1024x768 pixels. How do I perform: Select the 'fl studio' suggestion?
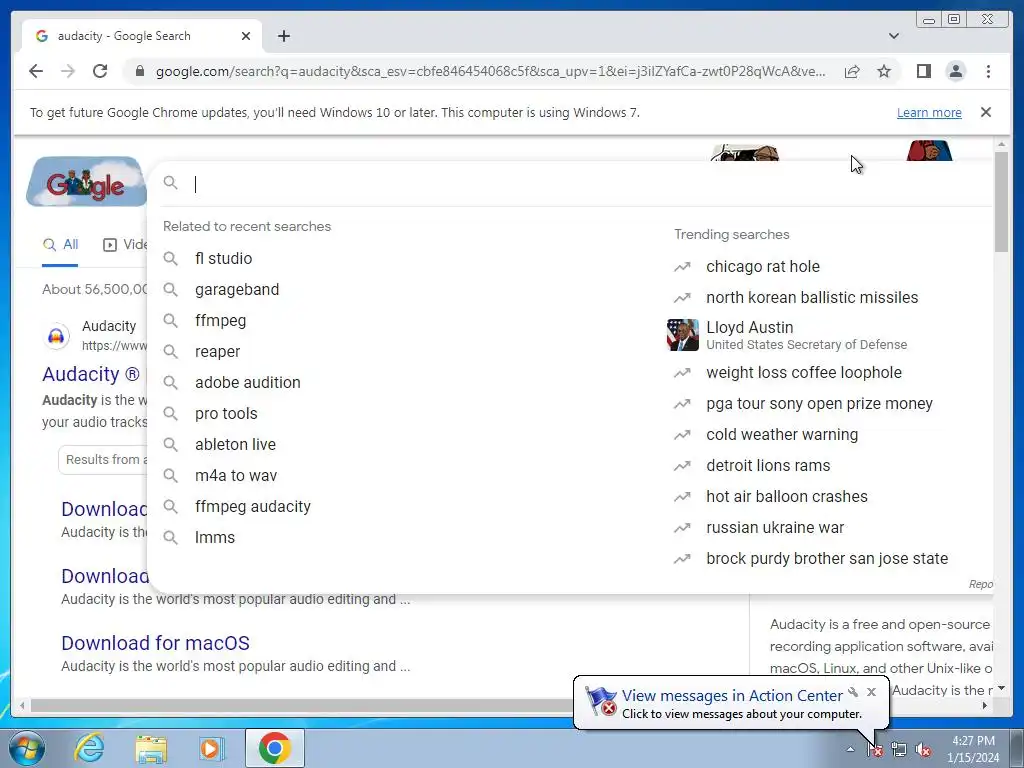pos(223,259)
